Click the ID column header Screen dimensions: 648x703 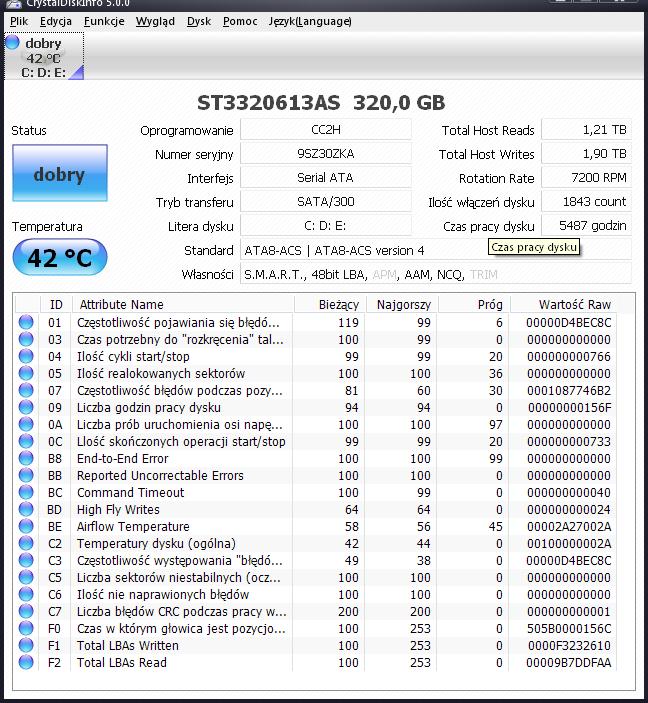tap(56, 304)
